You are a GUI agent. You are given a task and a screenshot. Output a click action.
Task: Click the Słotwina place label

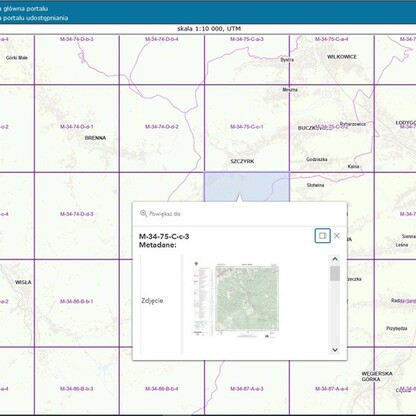point(315,185)
